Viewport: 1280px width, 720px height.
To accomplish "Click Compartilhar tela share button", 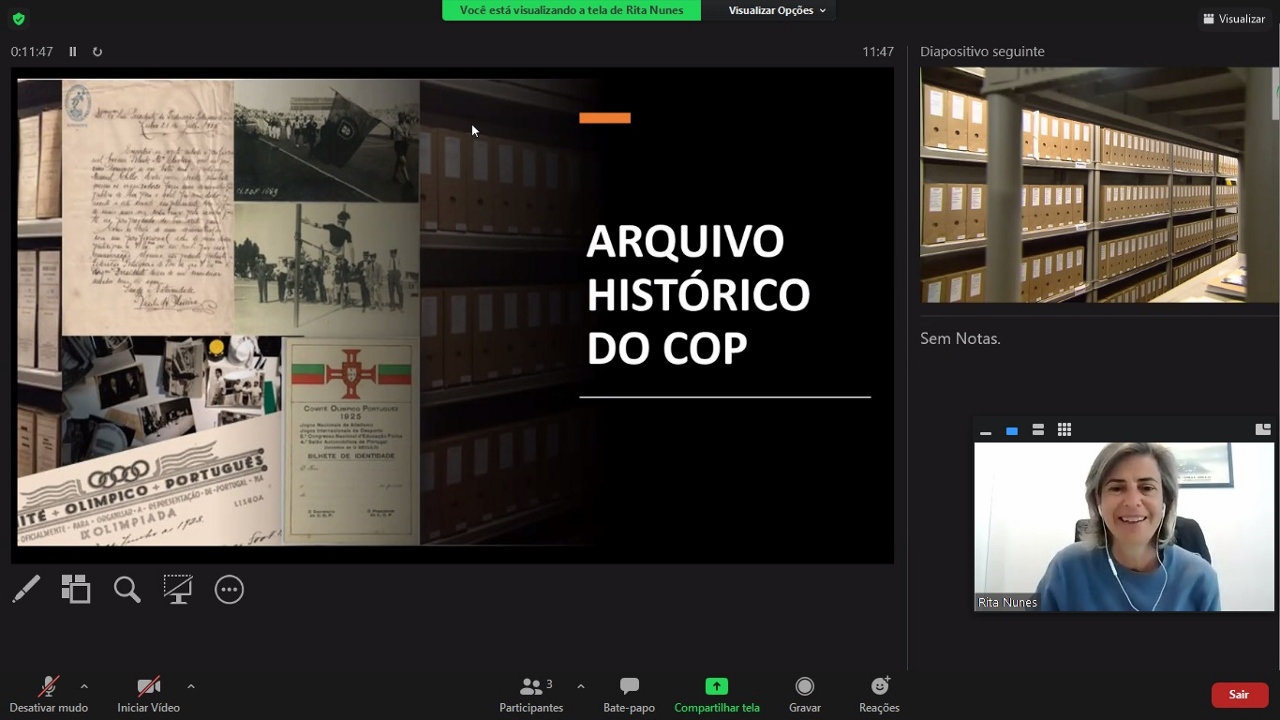I will [x=717, y=694].
